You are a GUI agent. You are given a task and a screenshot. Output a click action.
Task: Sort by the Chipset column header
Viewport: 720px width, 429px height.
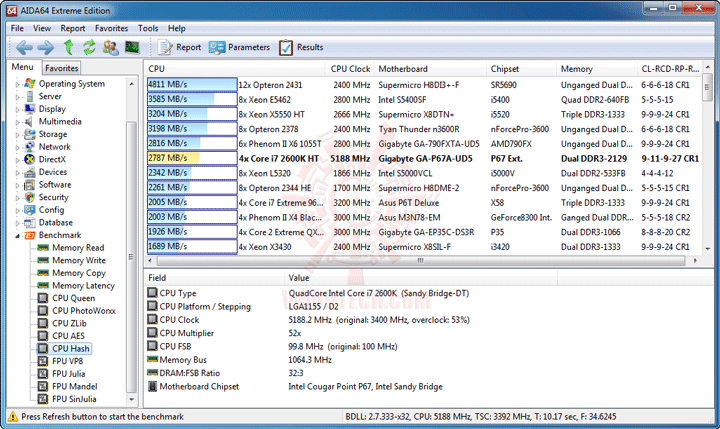[x=521, y=69]
